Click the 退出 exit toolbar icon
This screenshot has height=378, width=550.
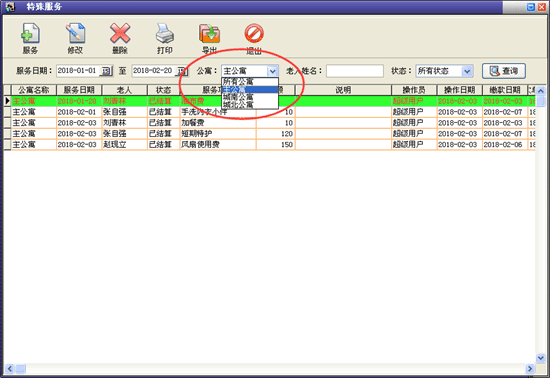pyautogui.click(x=254, y=38)
